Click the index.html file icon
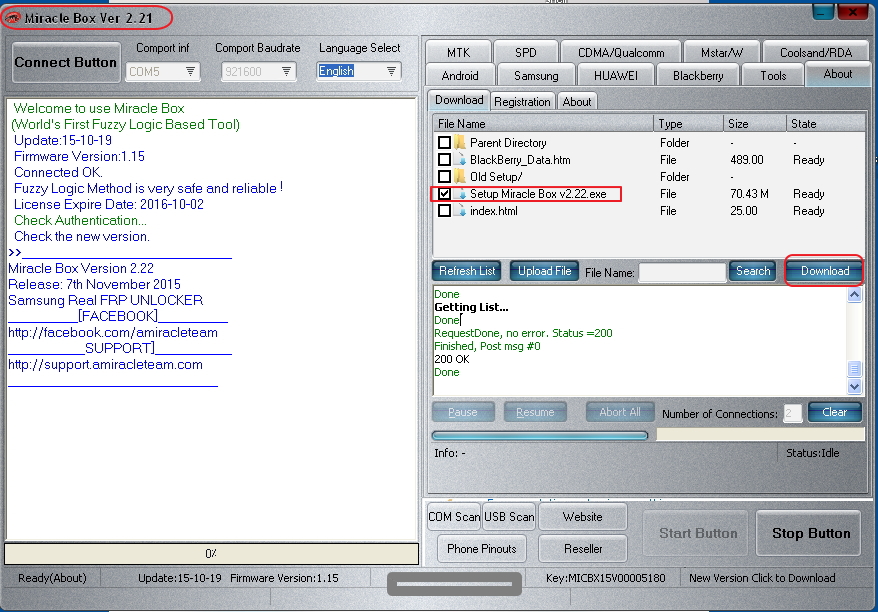The width and height of the screenshot is (878, 612). [x=460, y=211]
